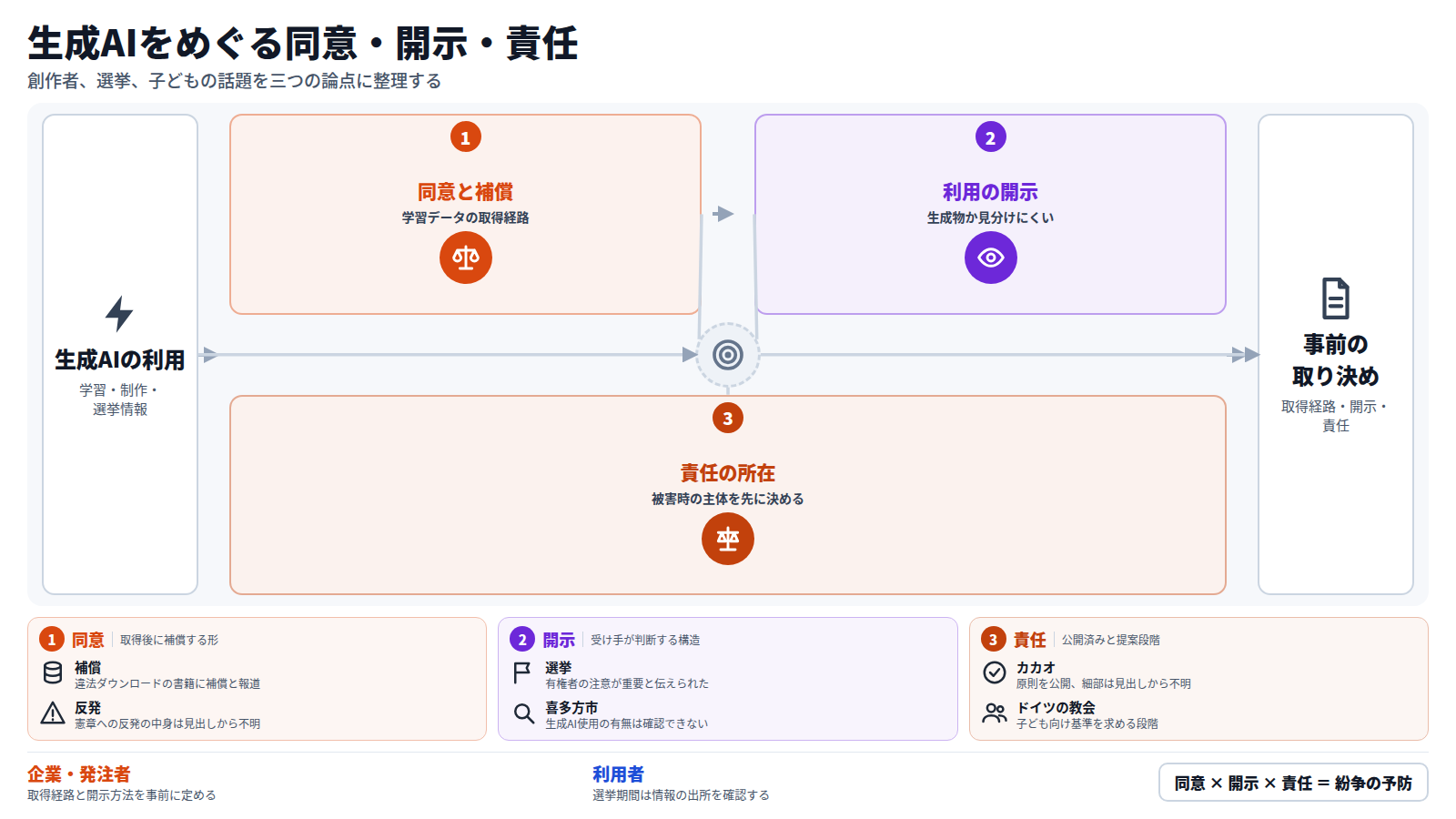Click the people icon beside ドイツの教会

(x=995, y=713)
